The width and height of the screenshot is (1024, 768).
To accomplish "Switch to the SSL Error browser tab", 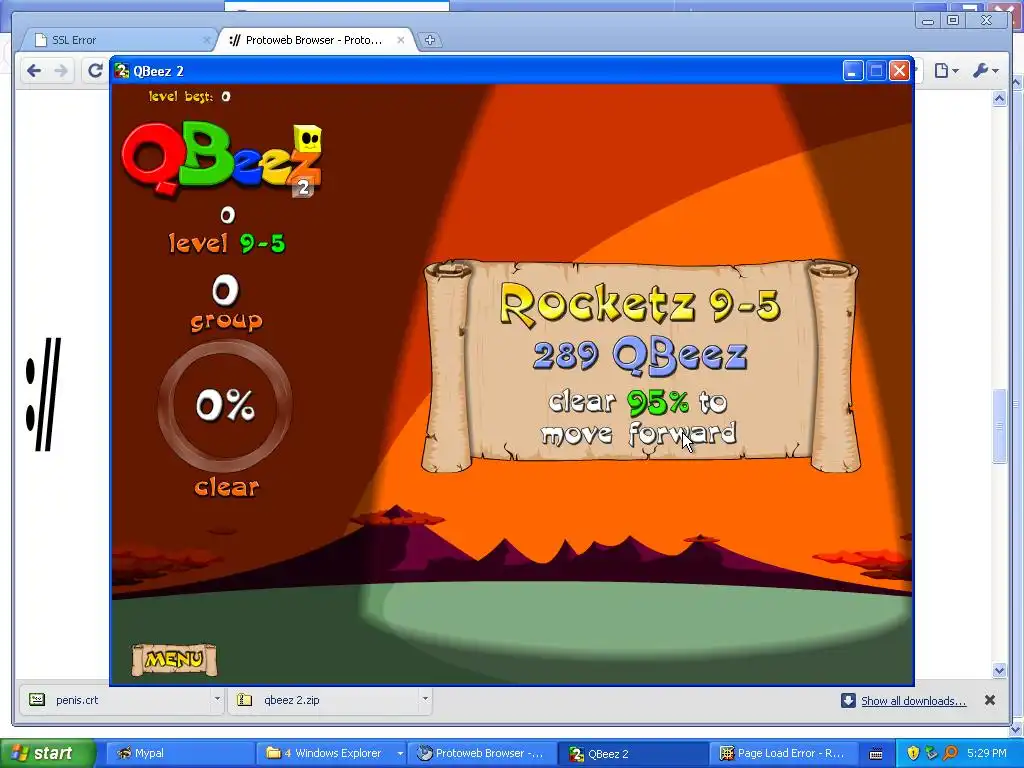I will click(118, 40).
